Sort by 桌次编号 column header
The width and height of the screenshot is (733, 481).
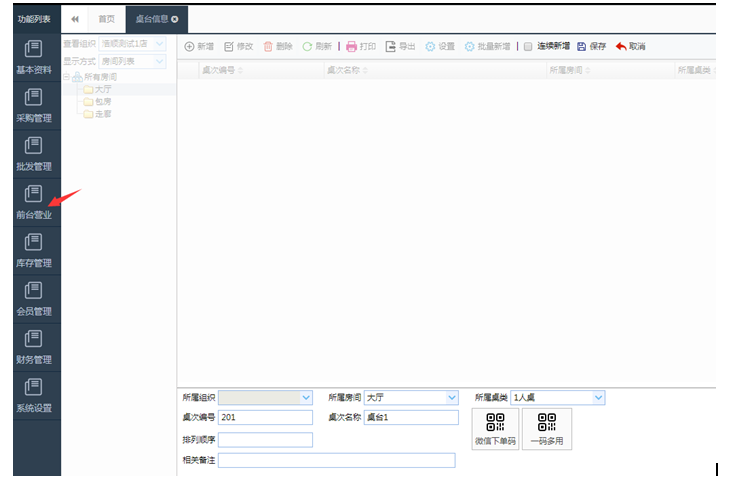click(x=222, y=70)
